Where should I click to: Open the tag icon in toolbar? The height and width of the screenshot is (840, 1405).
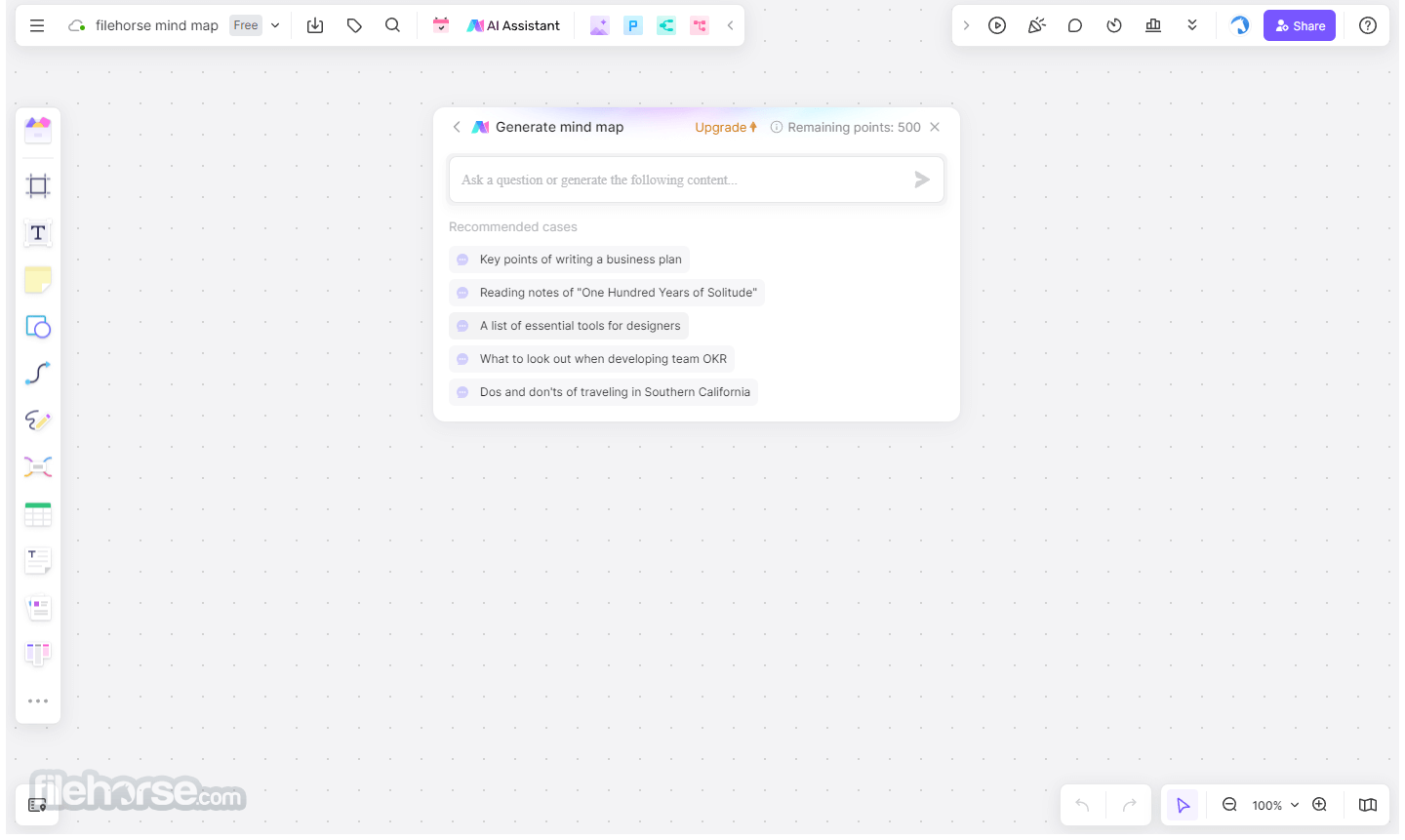(354, 25)
